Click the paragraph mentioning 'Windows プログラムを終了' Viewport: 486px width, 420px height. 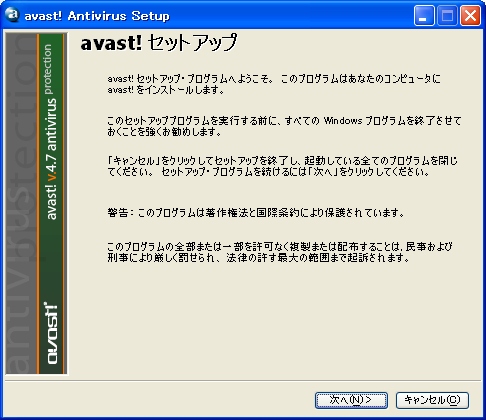284,126
